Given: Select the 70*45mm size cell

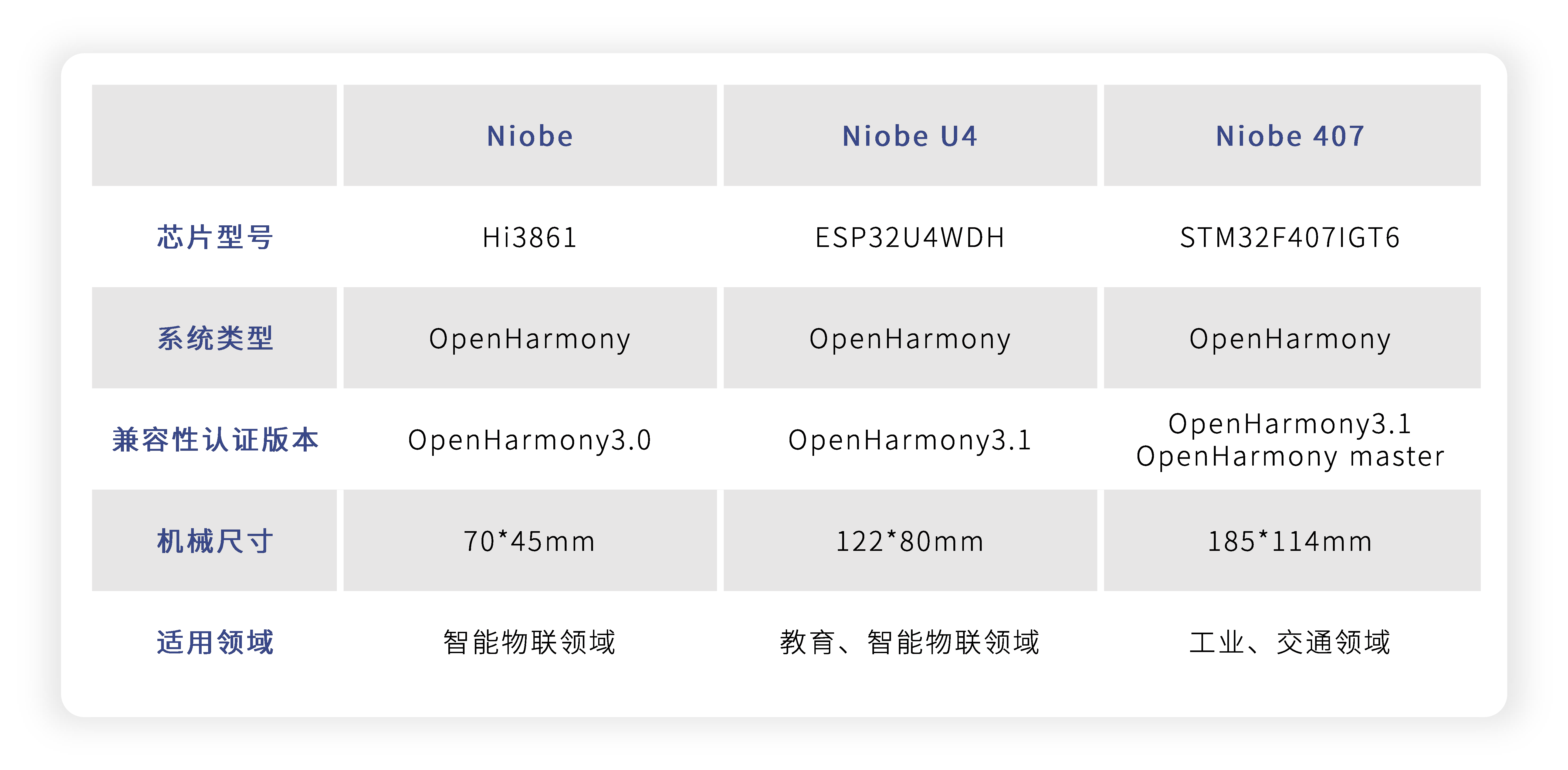Looking at the screenshot, I should pos(530,541).
